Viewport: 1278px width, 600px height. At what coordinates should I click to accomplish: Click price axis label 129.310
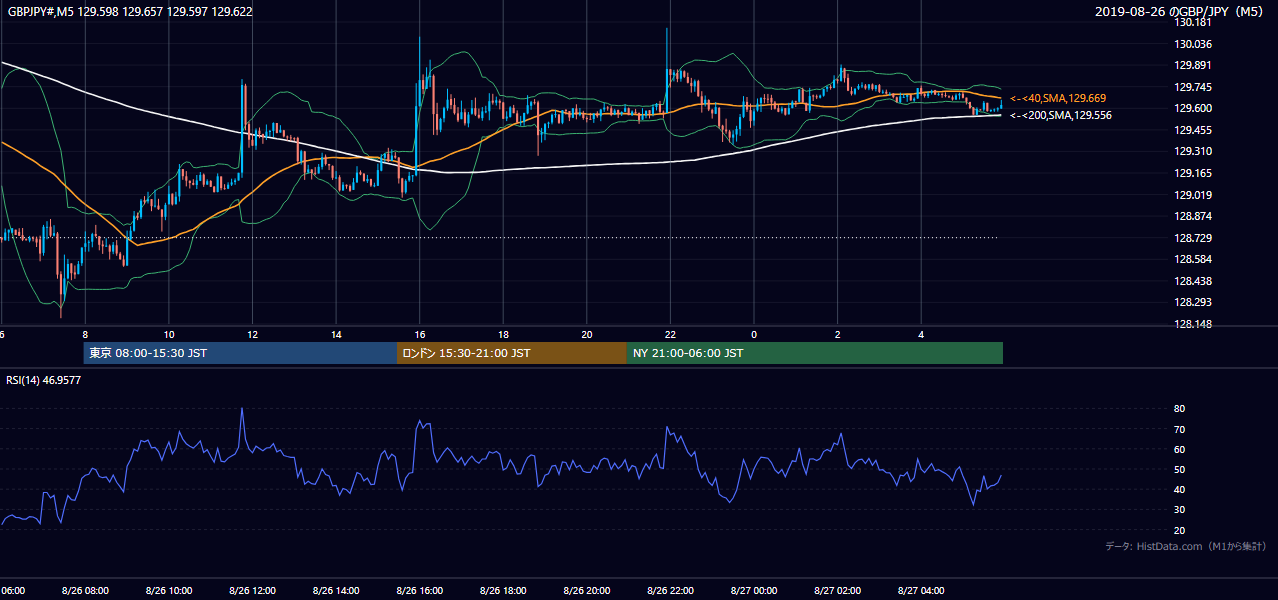tap(1194, 151)
